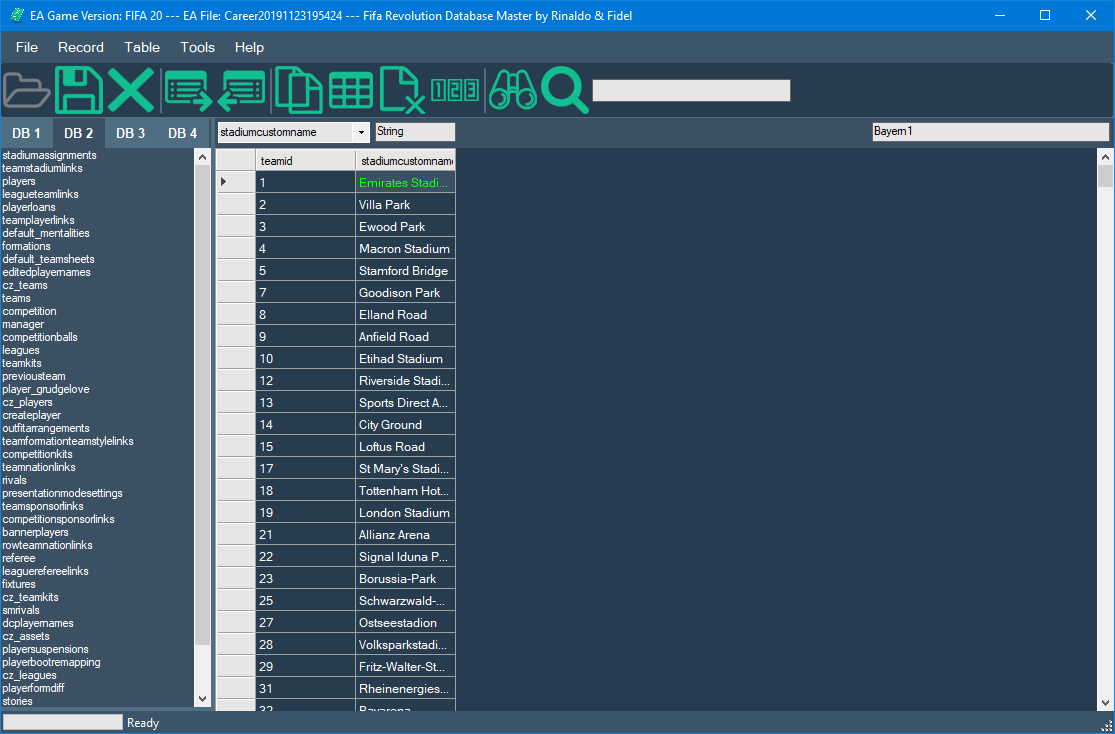This screenshot has height=734, width=1115.
Task: Click the export record arrow icon
Action: pyautogui.click(x=188, y=91)
